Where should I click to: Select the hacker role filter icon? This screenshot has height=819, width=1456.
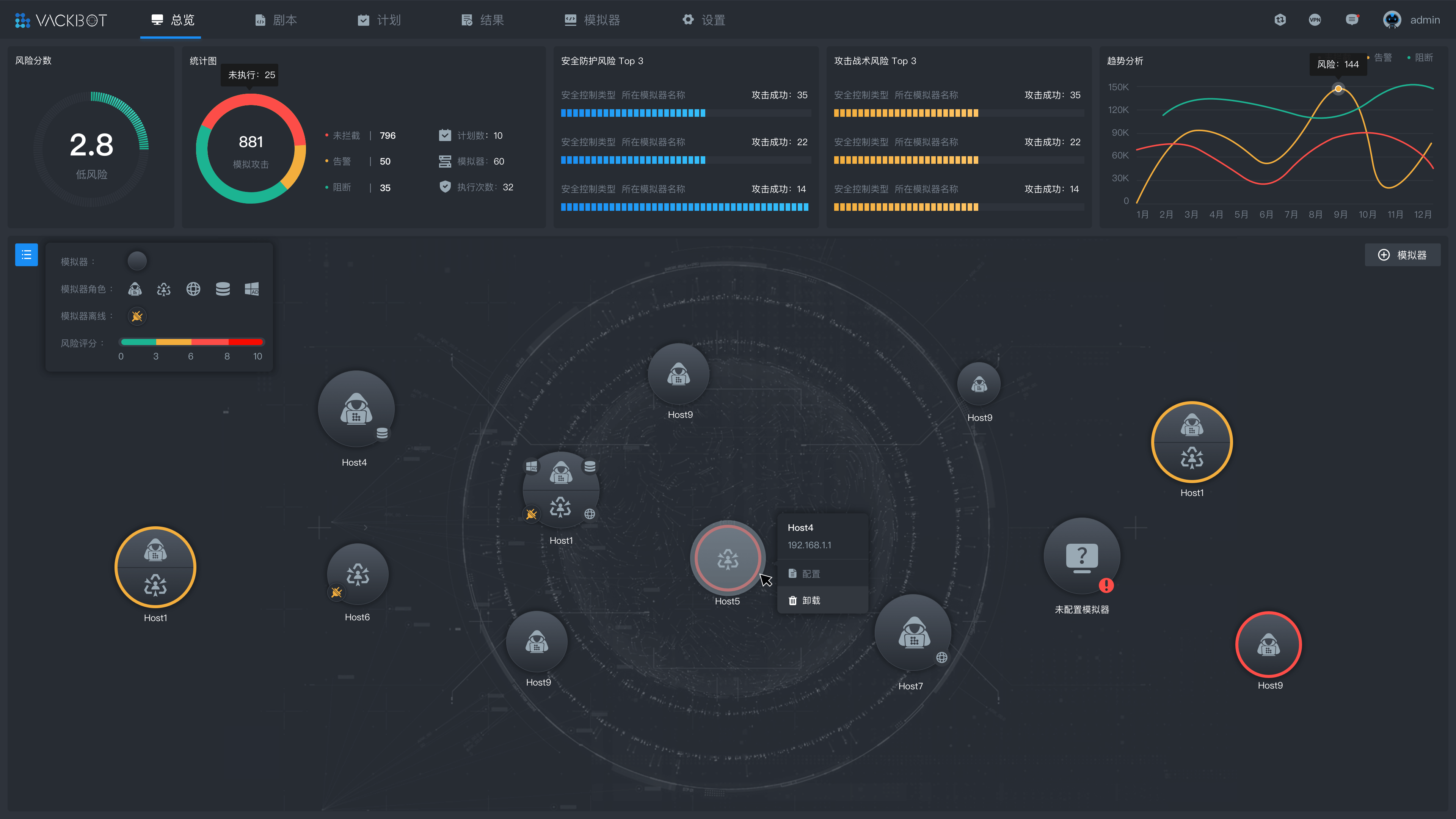(x=135, y=289)
